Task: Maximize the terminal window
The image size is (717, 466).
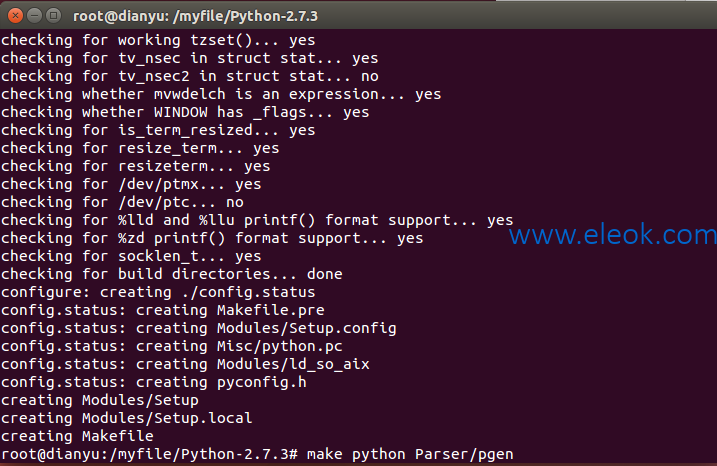Action: point(54,16)
